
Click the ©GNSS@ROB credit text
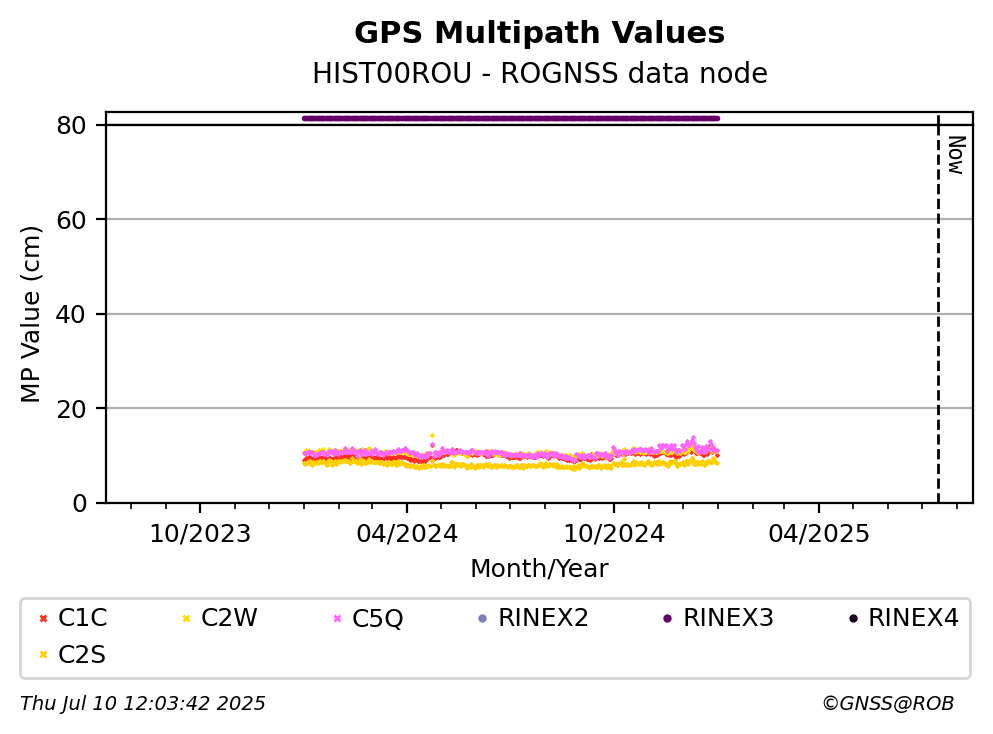click(x=888, y=704)
